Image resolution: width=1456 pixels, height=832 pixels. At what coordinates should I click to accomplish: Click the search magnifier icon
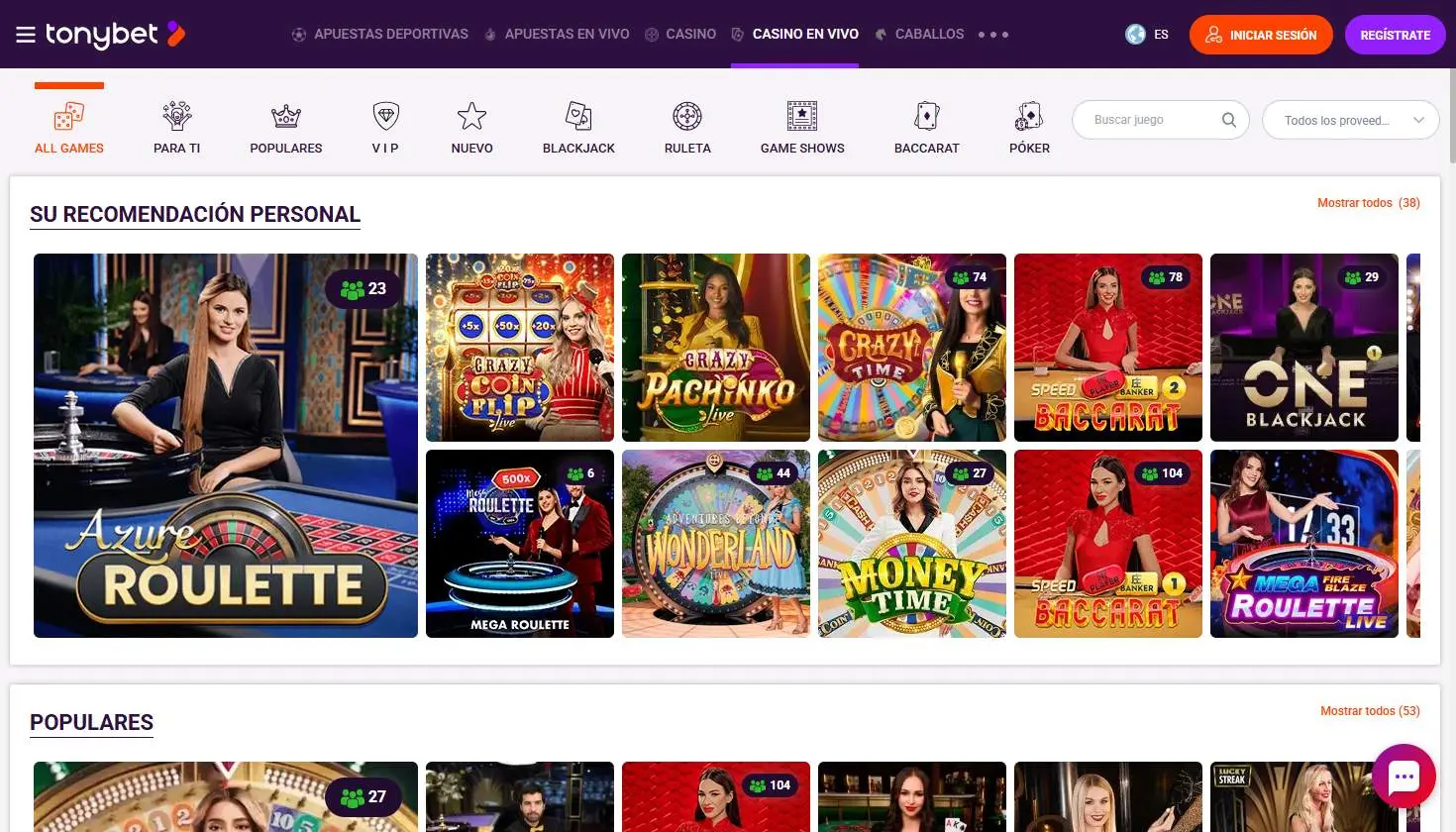(1228, 119)
